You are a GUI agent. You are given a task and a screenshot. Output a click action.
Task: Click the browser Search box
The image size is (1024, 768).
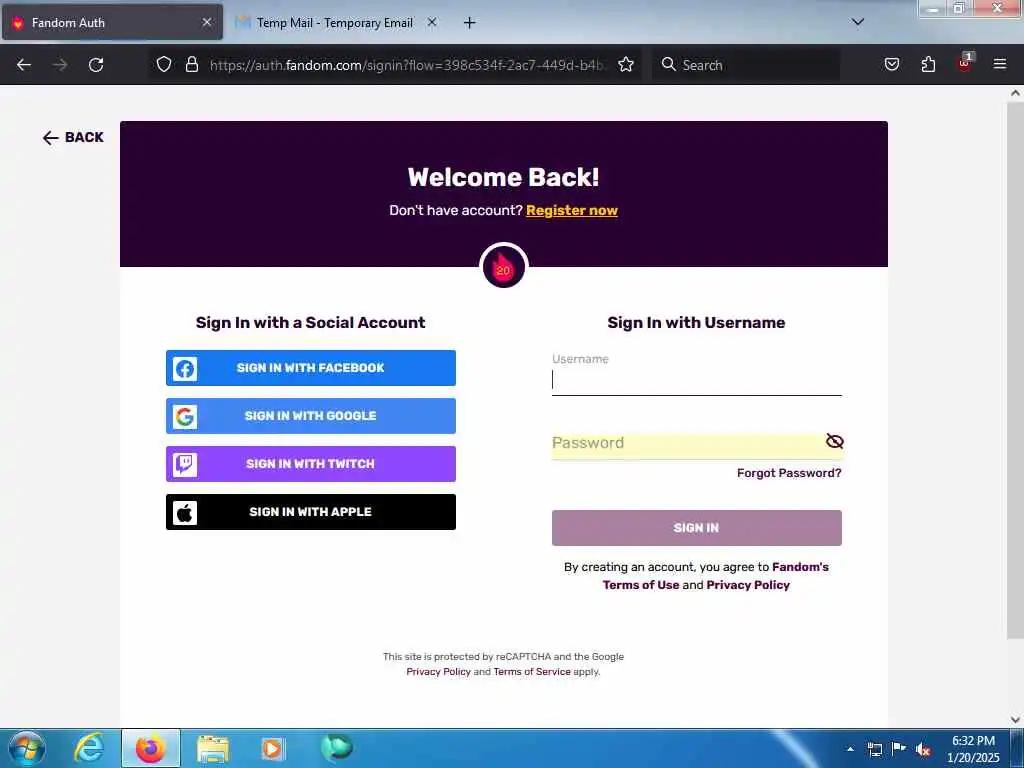pos(746,65)
